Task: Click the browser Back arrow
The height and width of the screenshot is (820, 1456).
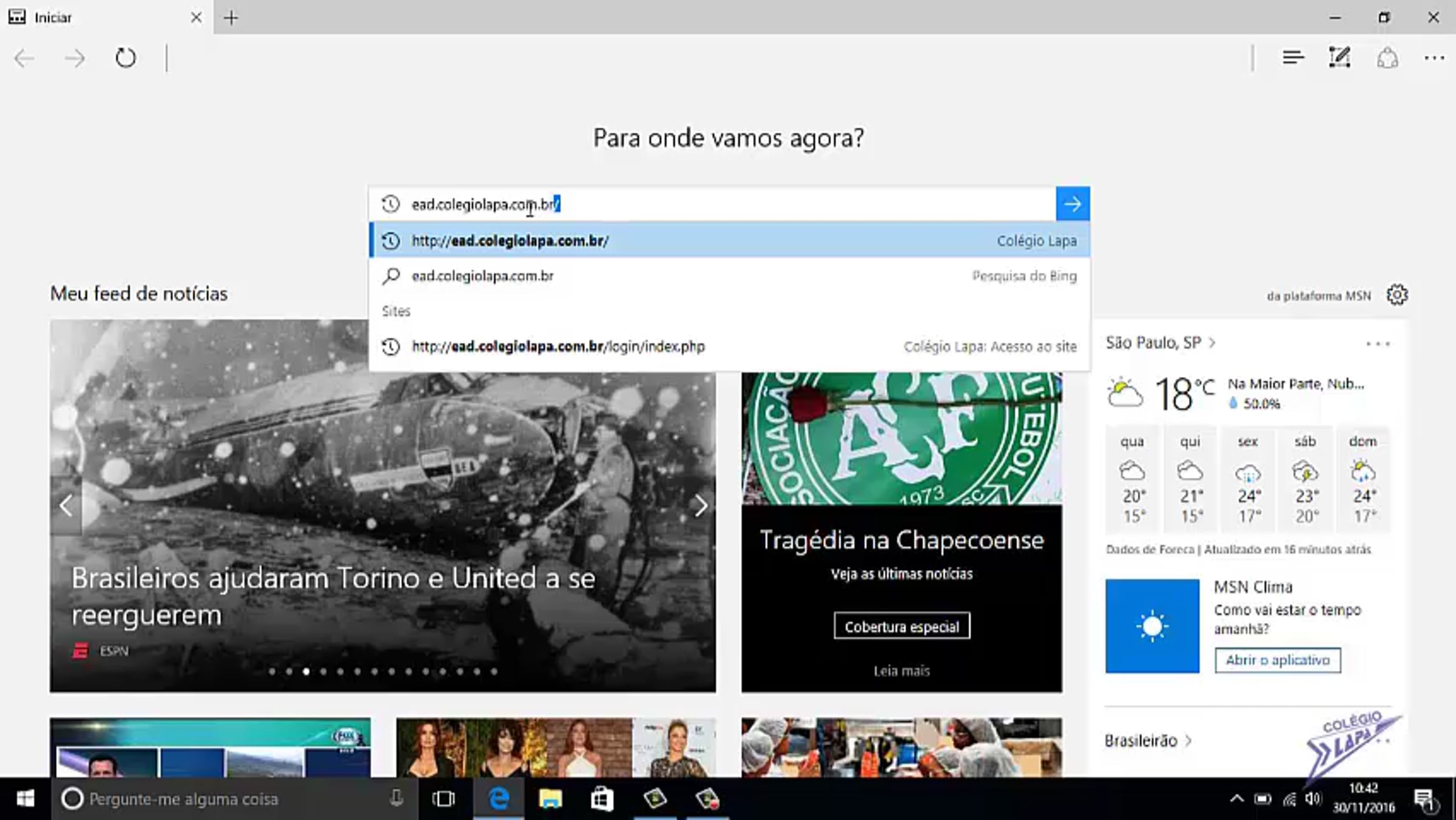Action: (x=24, y=58)
